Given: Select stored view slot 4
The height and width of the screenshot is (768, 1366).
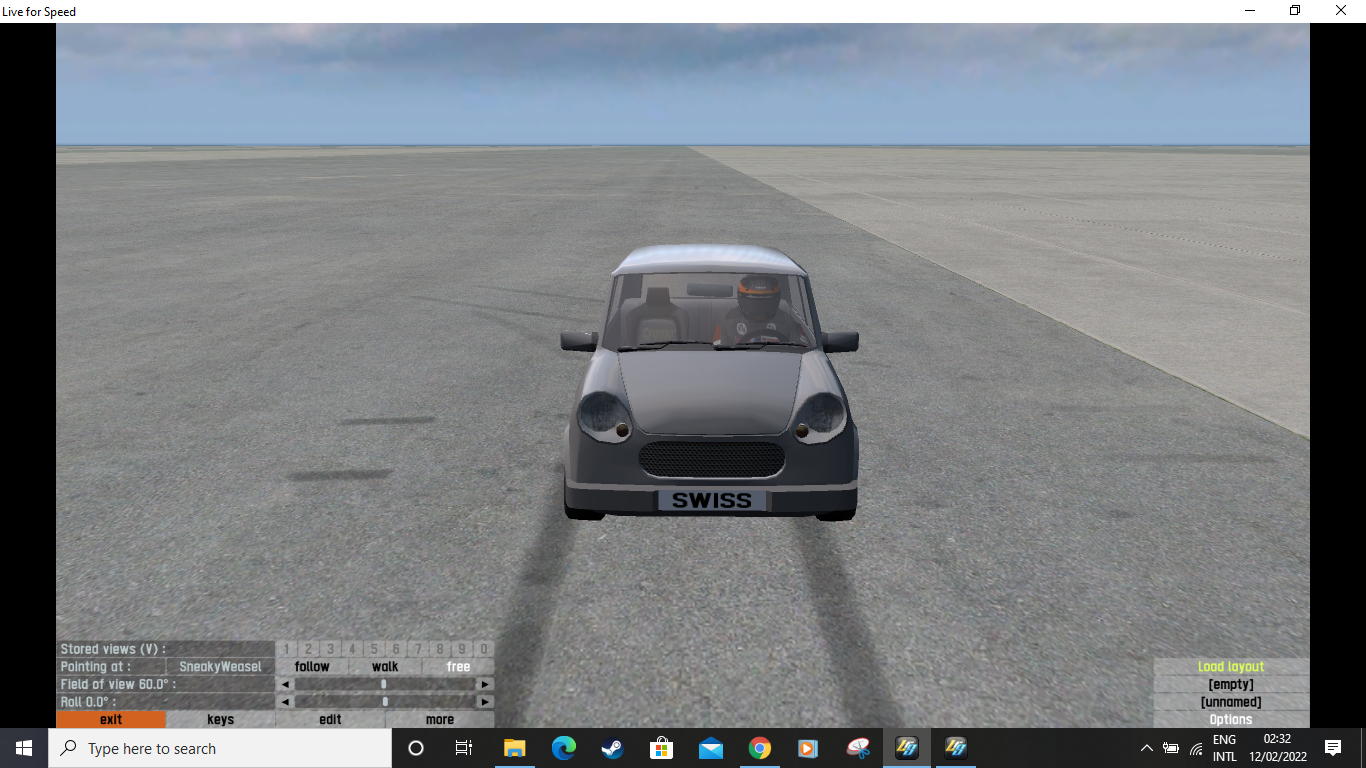Looking at the screenshot, I should (x=352, y=649).
